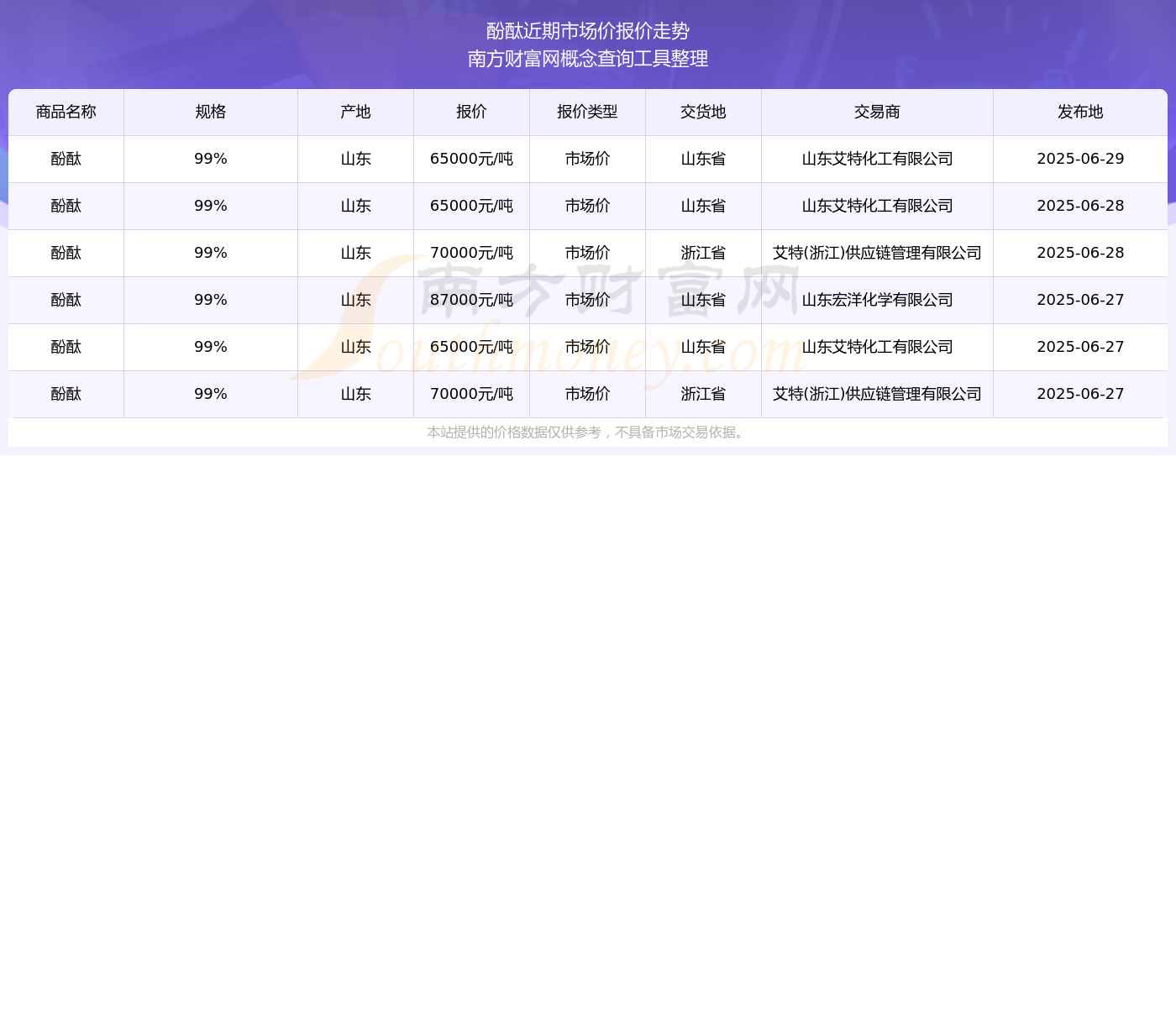Select 2025-06-27 date in the 山东宏洋化学 row
Screen dimensions: 1176x1012
pos(1080,301)
